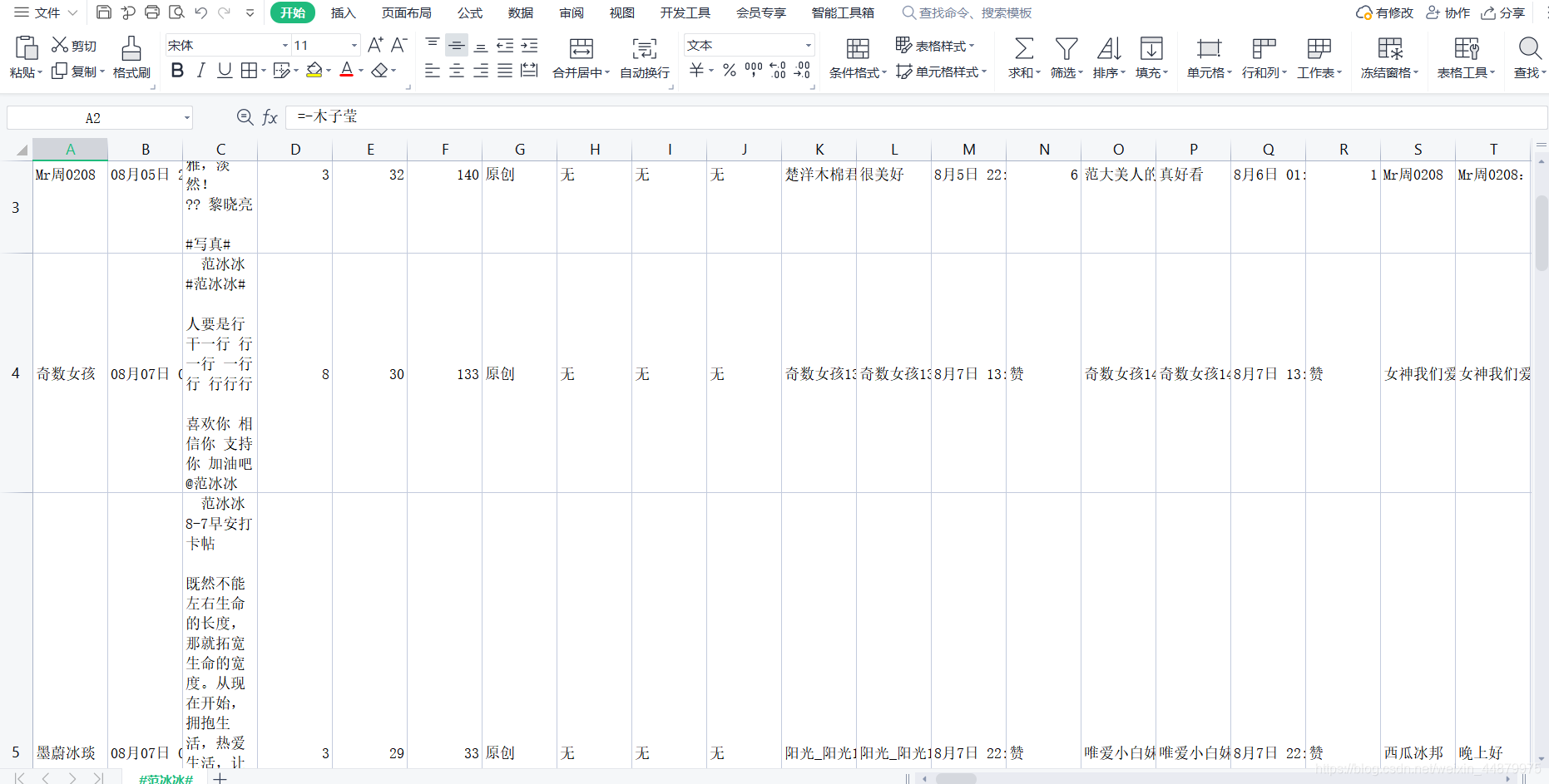Click the fill color bucket swatch
Image resolution: width=1549 pixels, height=784 pixels.
point(314,71)
